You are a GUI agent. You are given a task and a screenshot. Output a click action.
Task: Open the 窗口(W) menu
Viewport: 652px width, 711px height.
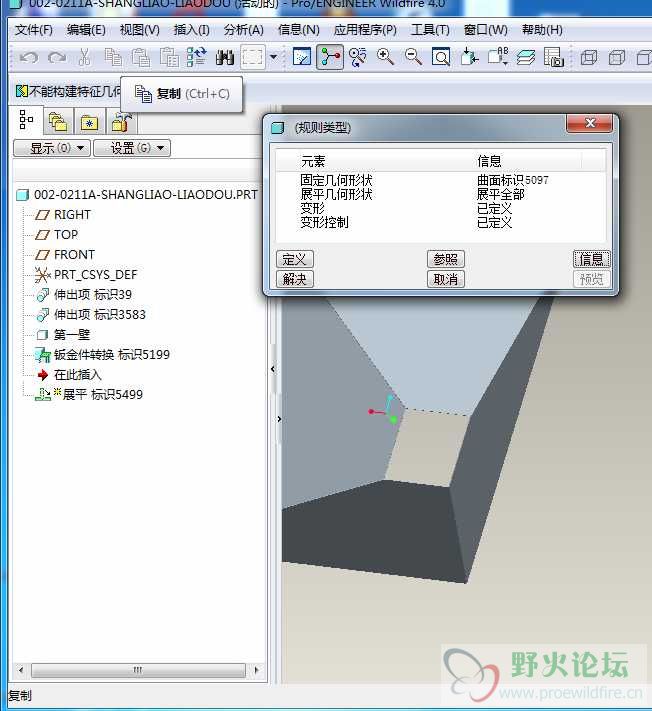(x=486, y=30)
